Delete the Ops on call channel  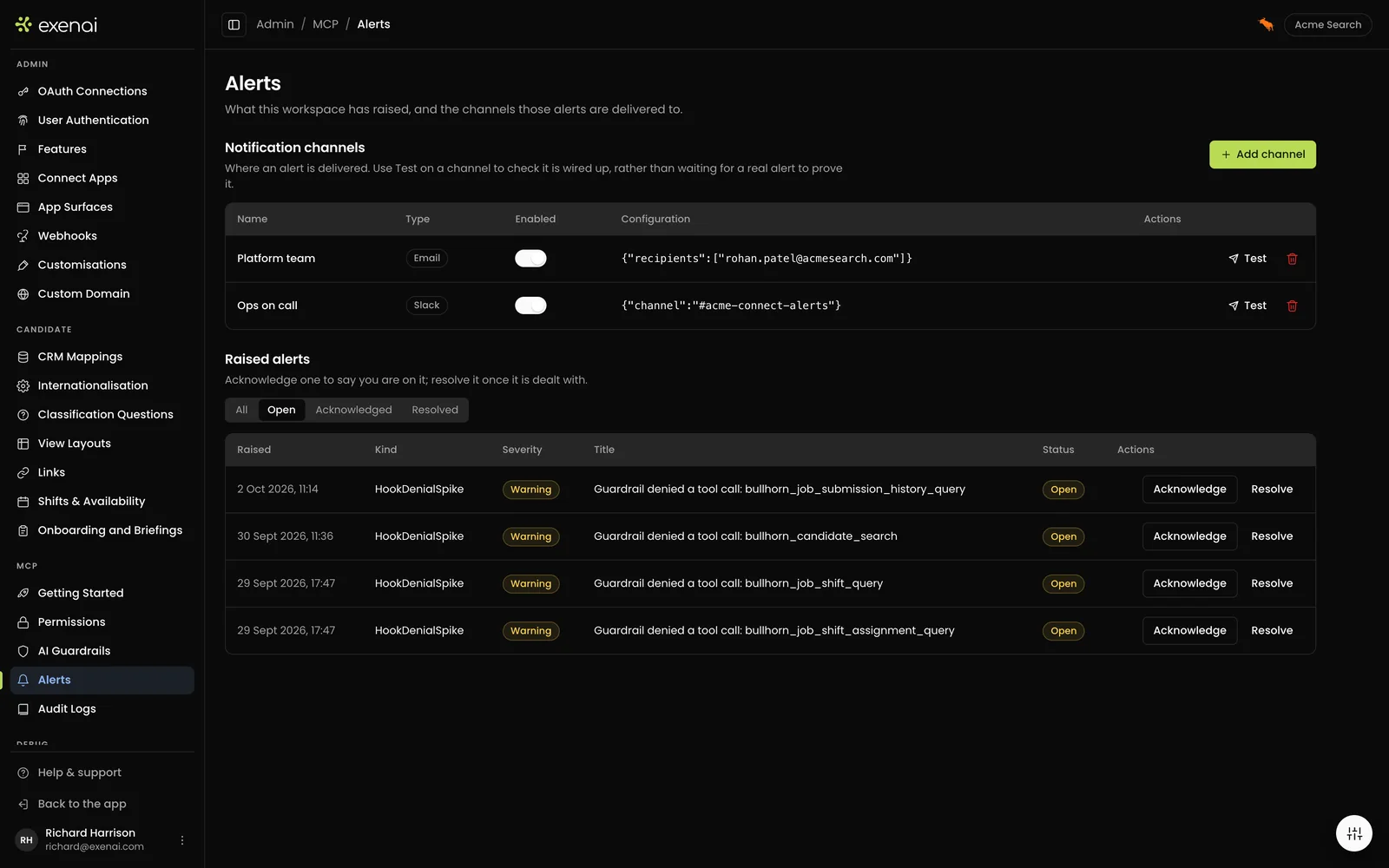pyautogui.click(x=1292, y=306)
